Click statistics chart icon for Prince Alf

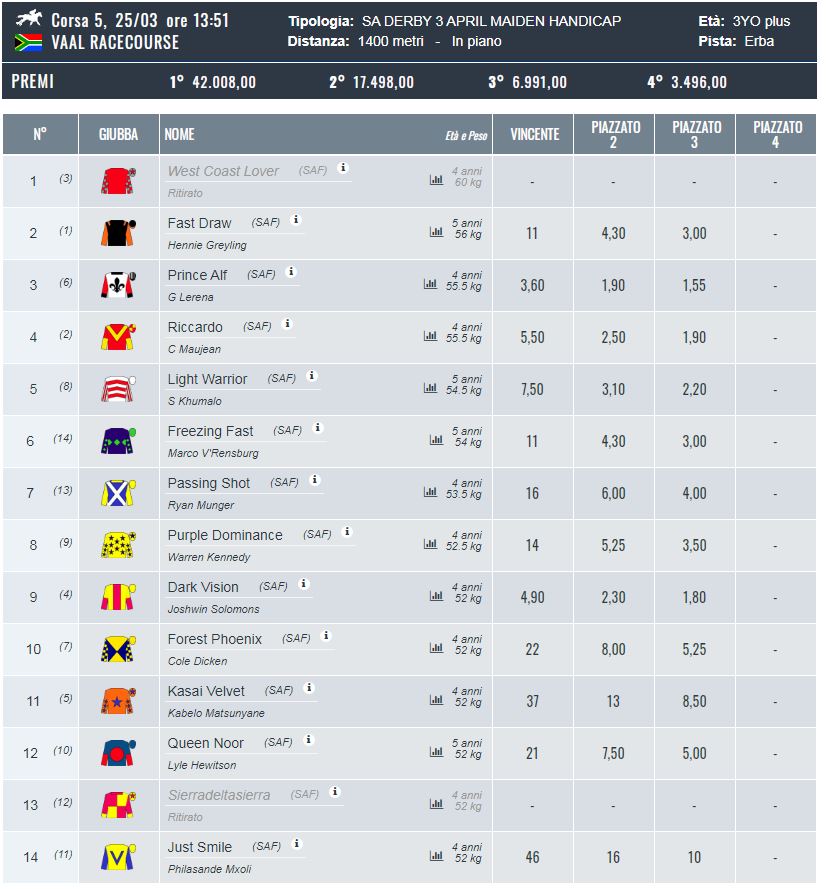[430, 284]
